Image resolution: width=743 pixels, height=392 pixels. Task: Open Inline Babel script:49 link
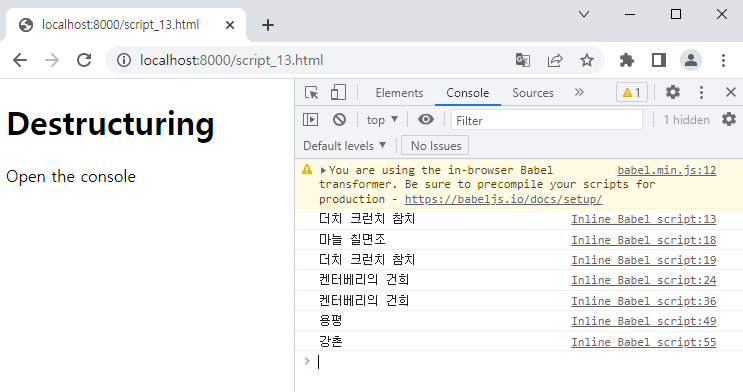[x=643, y=321]
